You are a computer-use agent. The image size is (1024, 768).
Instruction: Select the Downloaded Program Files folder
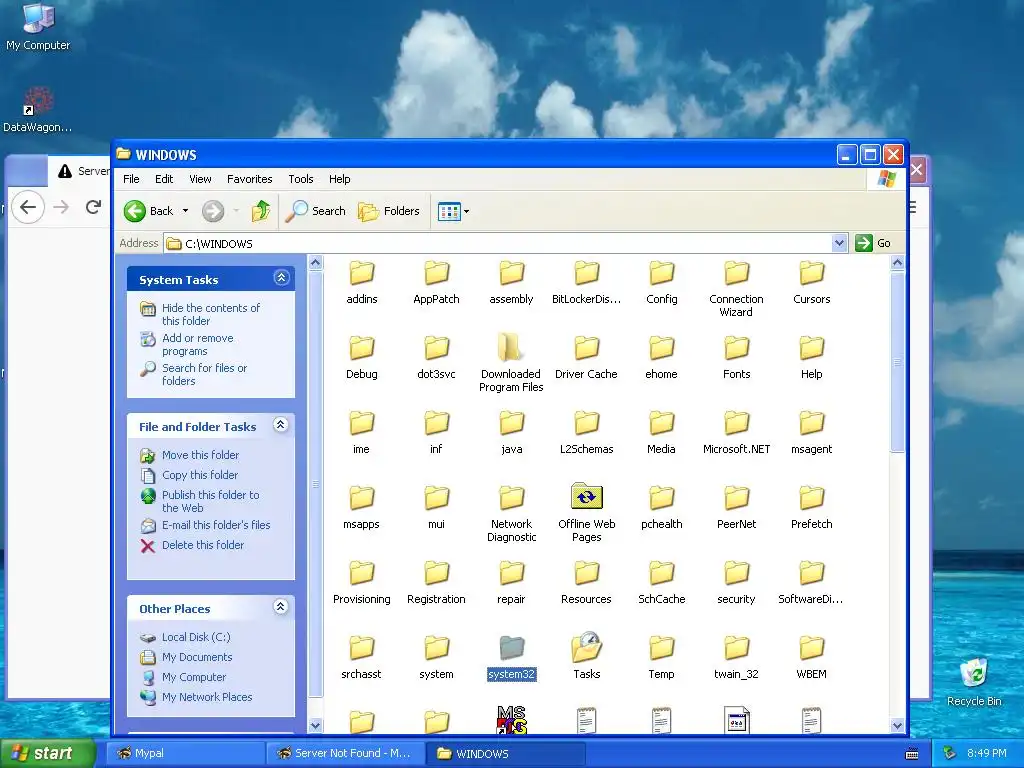tap(511, 347)
